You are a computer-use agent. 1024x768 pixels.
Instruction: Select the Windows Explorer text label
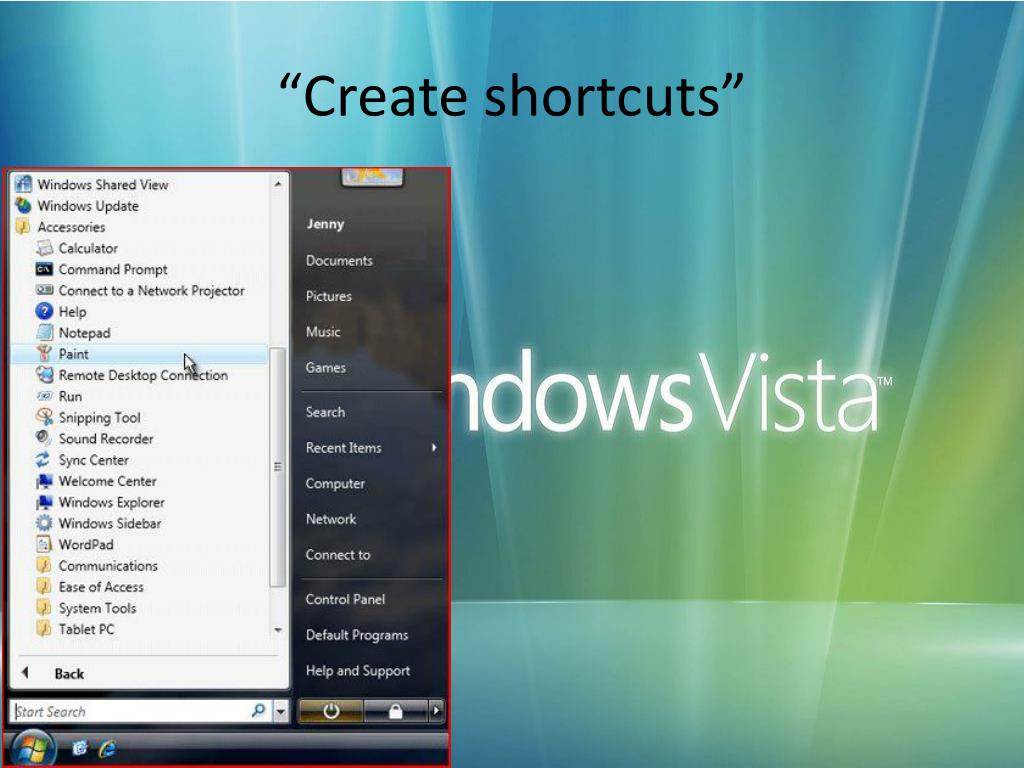click(112, 502)
